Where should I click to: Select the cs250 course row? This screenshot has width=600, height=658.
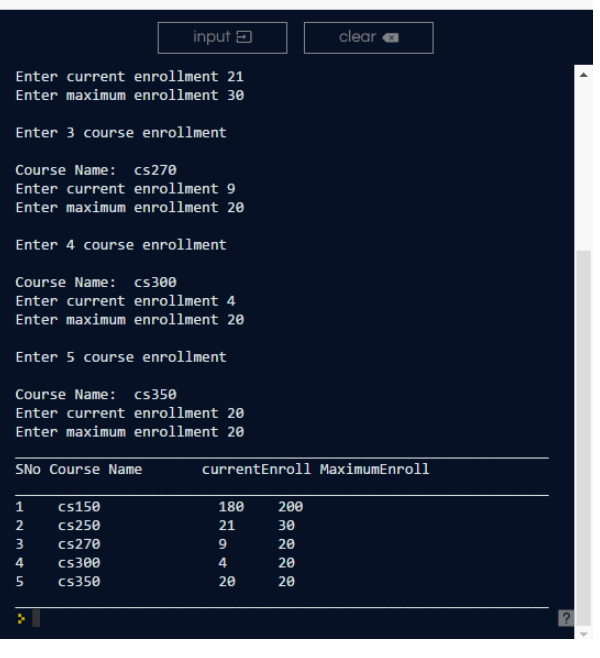point(80,526)
